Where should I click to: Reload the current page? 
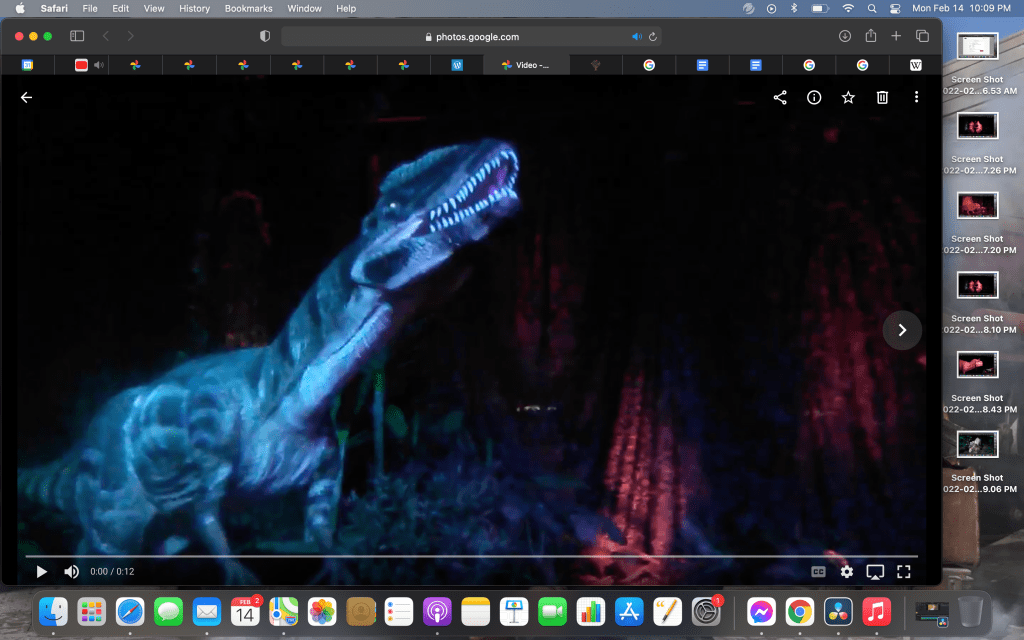652,37
